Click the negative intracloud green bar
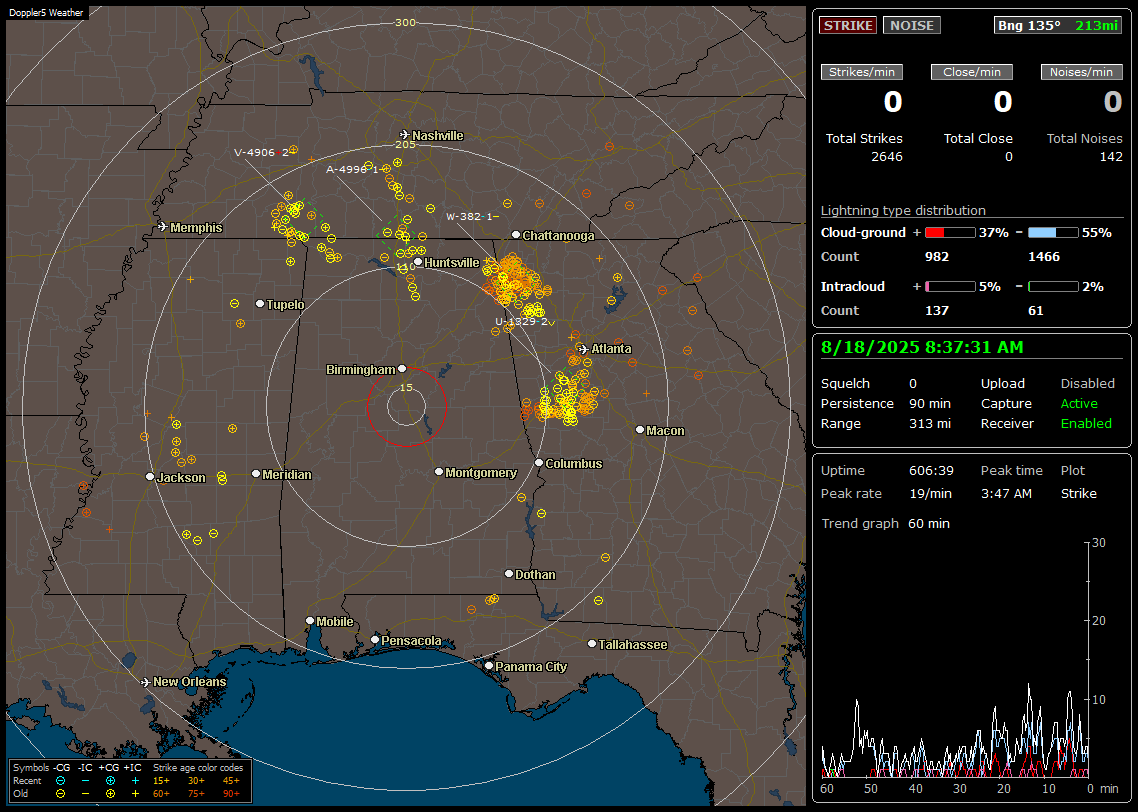 point(1053,287)
